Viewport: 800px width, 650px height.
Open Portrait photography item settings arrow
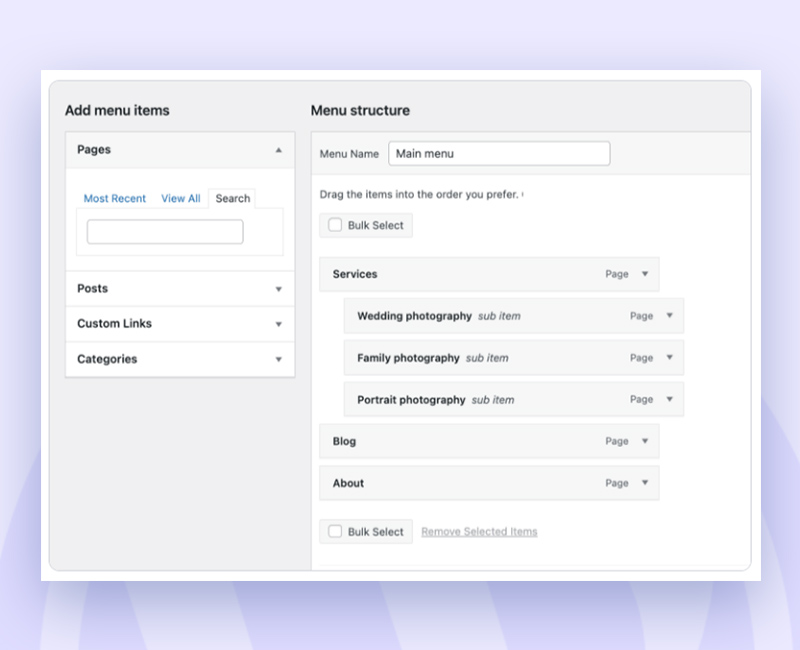tap(669, 399)
